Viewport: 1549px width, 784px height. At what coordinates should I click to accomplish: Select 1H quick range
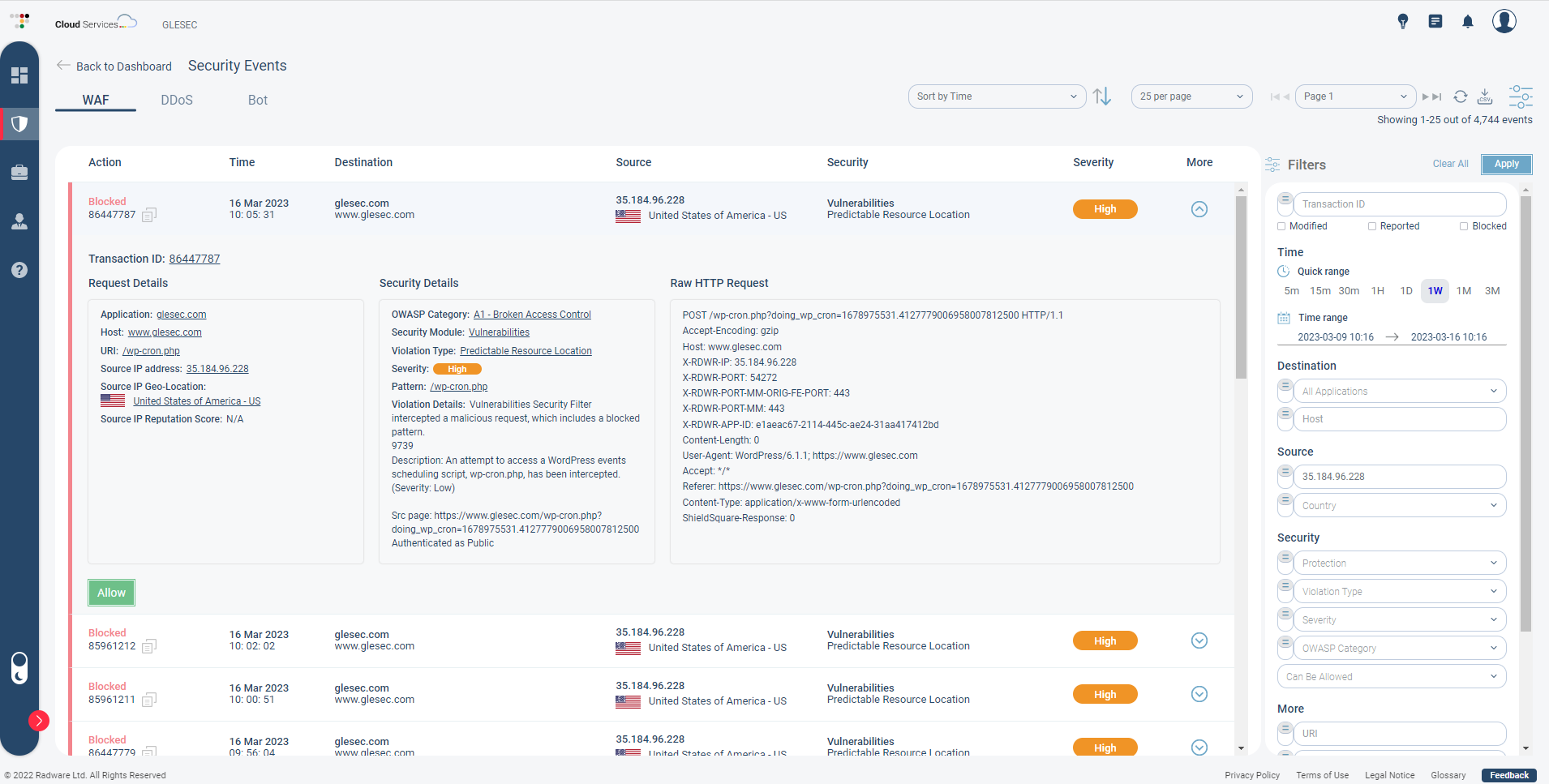pos(1378,291)
